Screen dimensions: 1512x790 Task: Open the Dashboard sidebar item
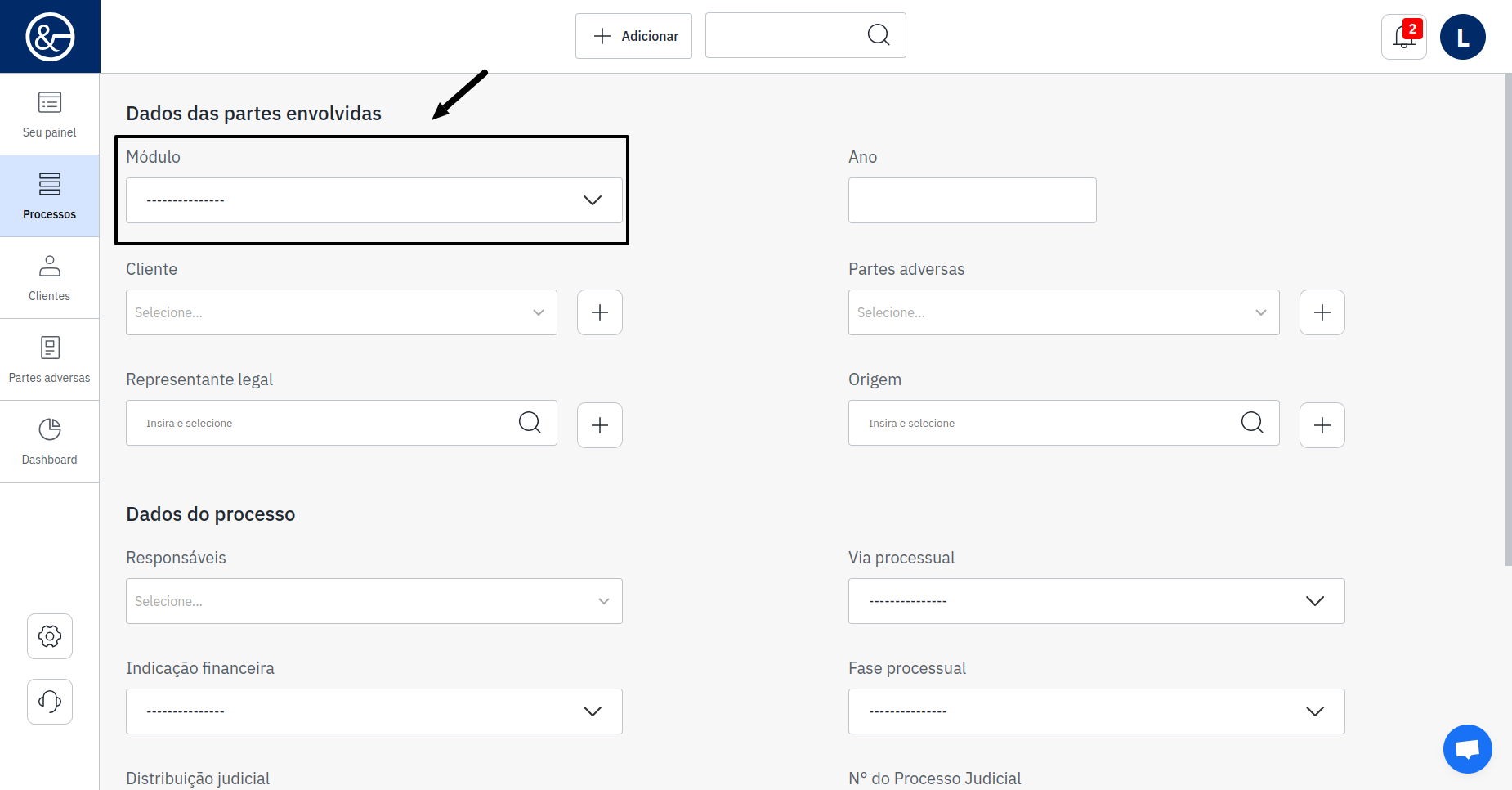tap(50, 442)
